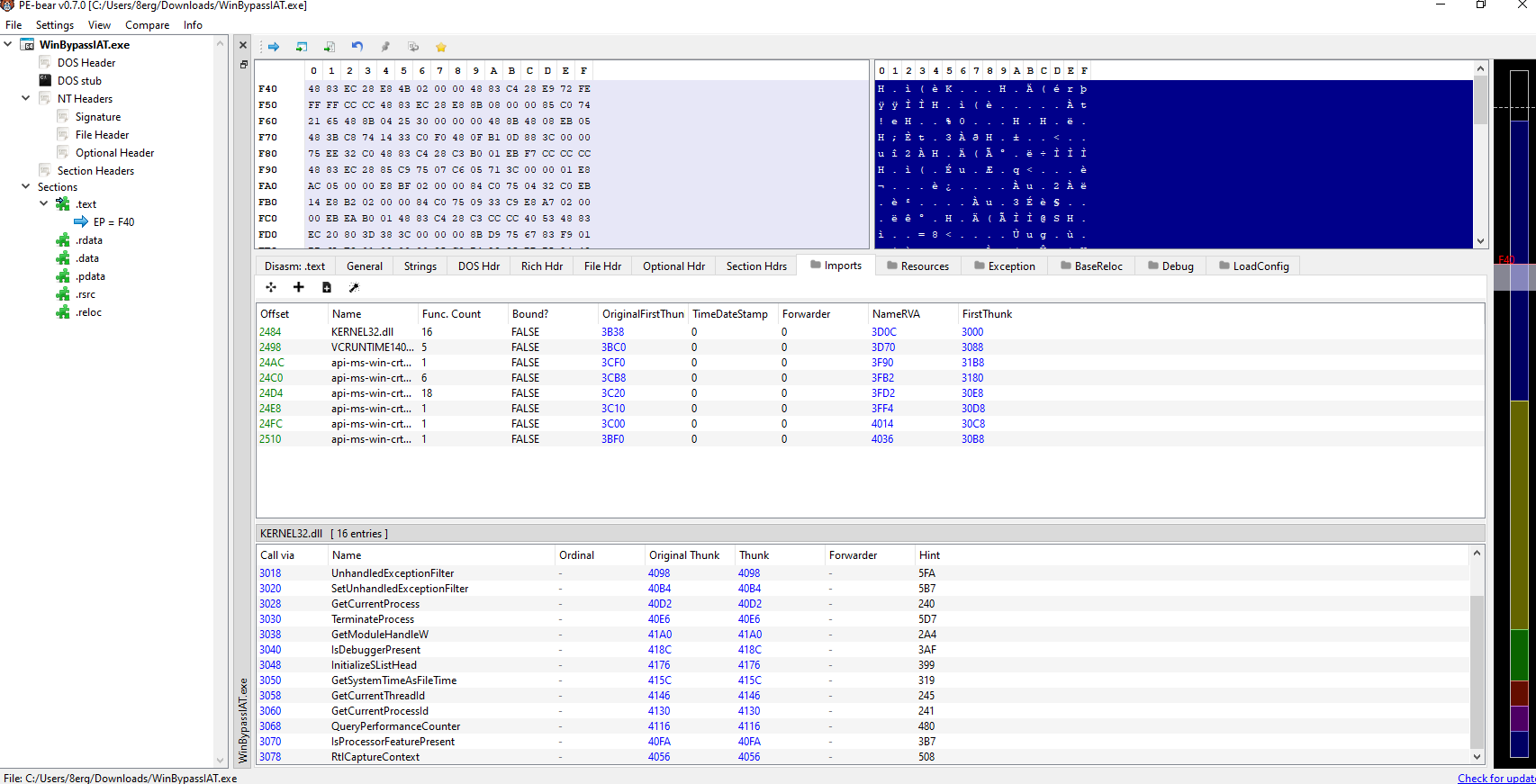Open File Header in tree
Image resolution: width=1536 pixels, height=784 pixels.
point(102,135)
